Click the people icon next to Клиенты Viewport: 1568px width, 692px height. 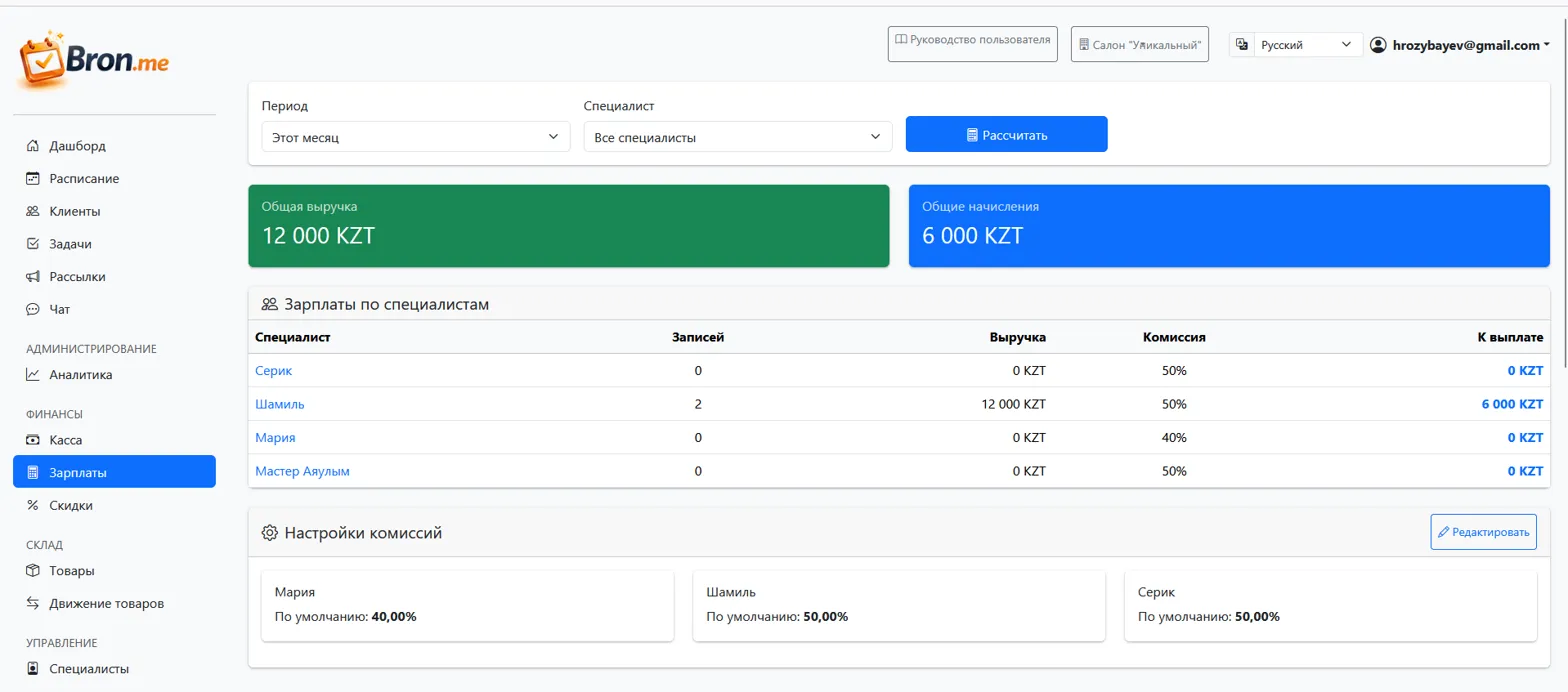(33, 212)
